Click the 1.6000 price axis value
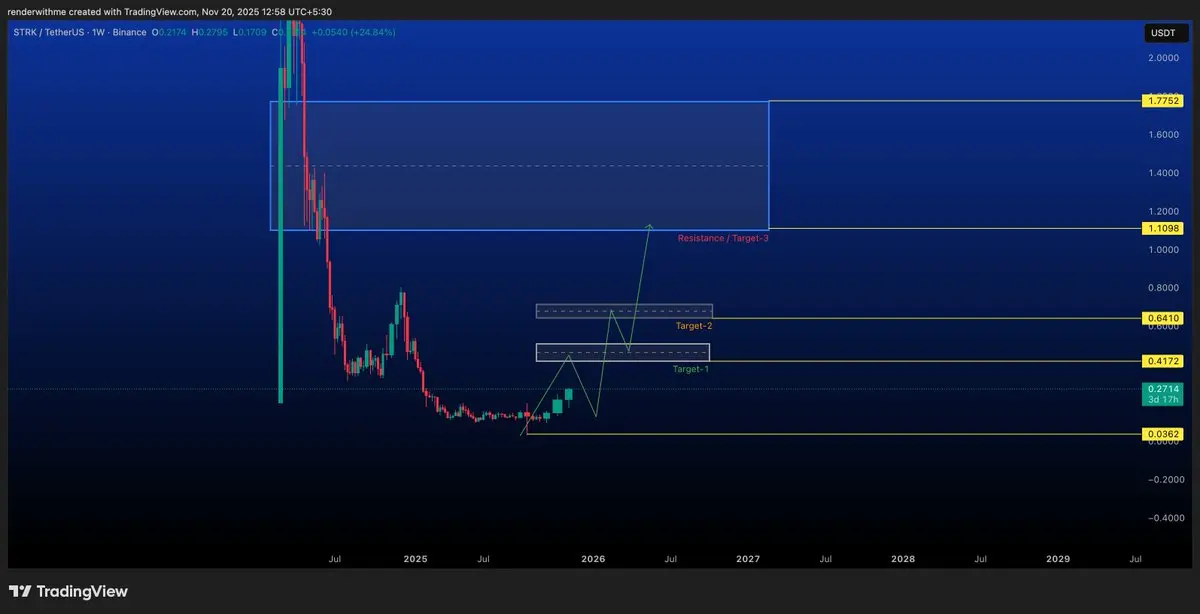The width and height of the screenshot is (1200, 614). (x=1165, y=135)
